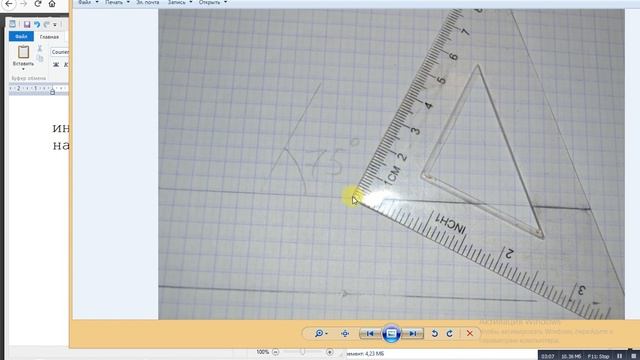Go to the browser home page
Image resolution: width=640 pixels, height=360 pixels.
point(52,4)
